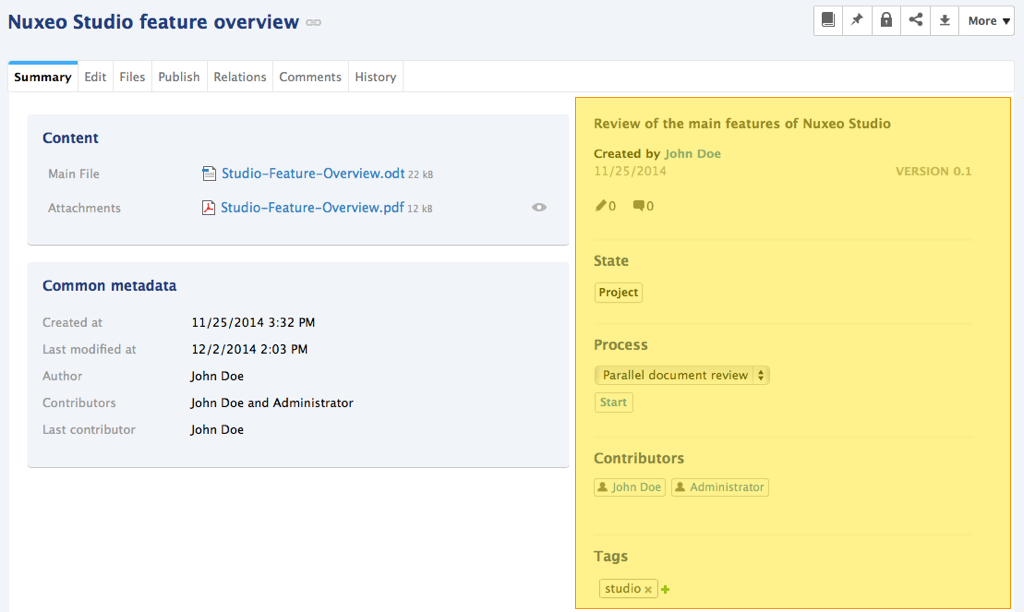The image size is (1024, 612).
Task: Open the Edit tab
Action: [95, 76]
